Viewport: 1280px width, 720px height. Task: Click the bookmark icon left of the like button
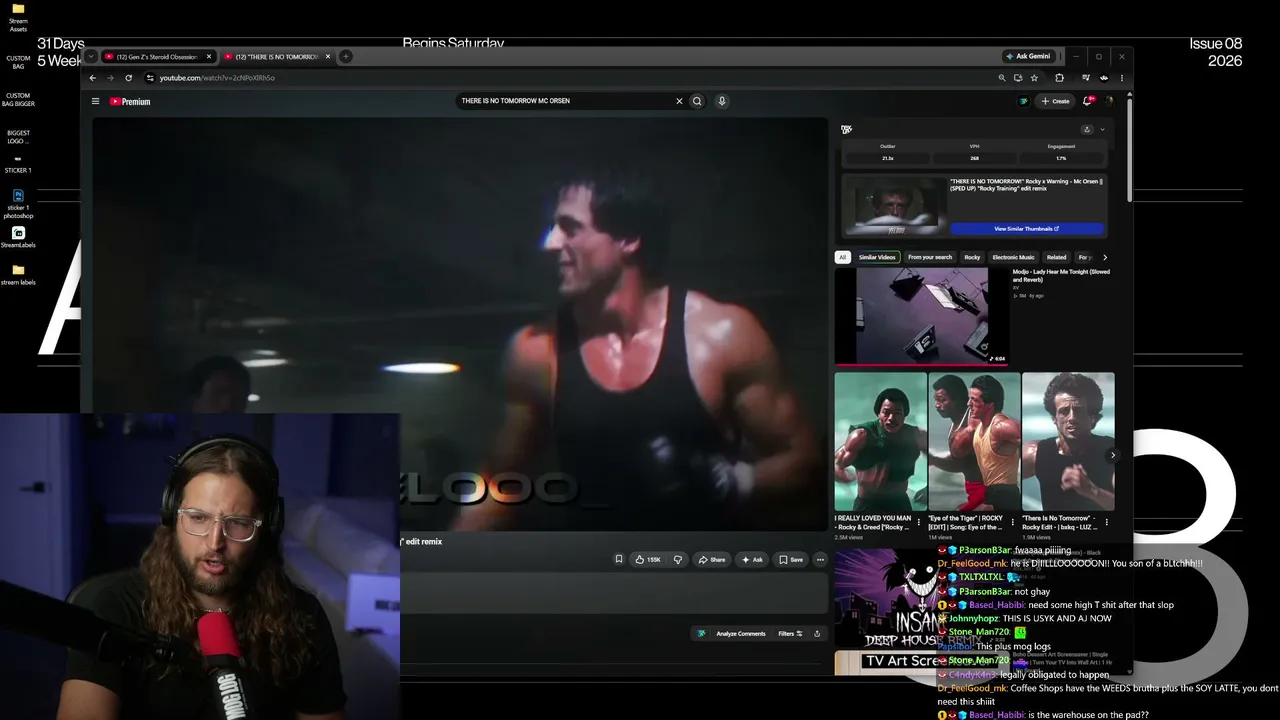pyautogui.click(x=619, y=560)
